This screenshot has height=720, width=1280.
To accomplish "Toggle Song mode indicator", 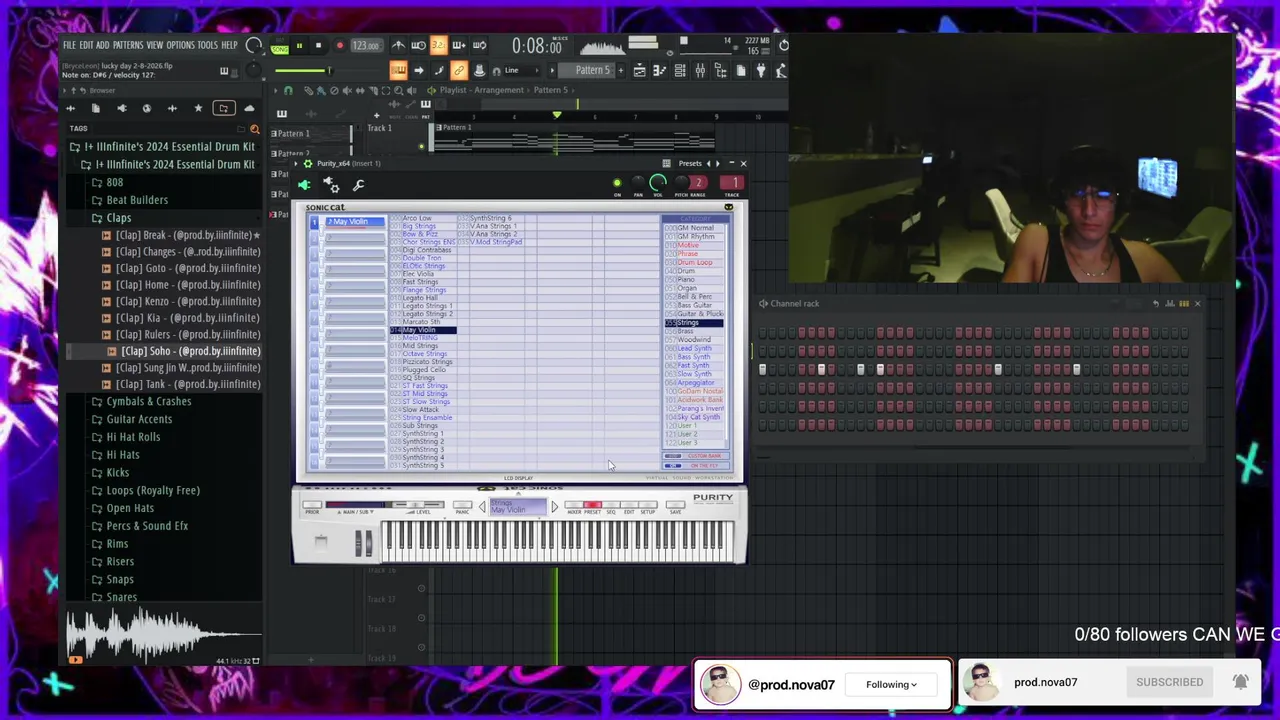I will click(280, 48).
